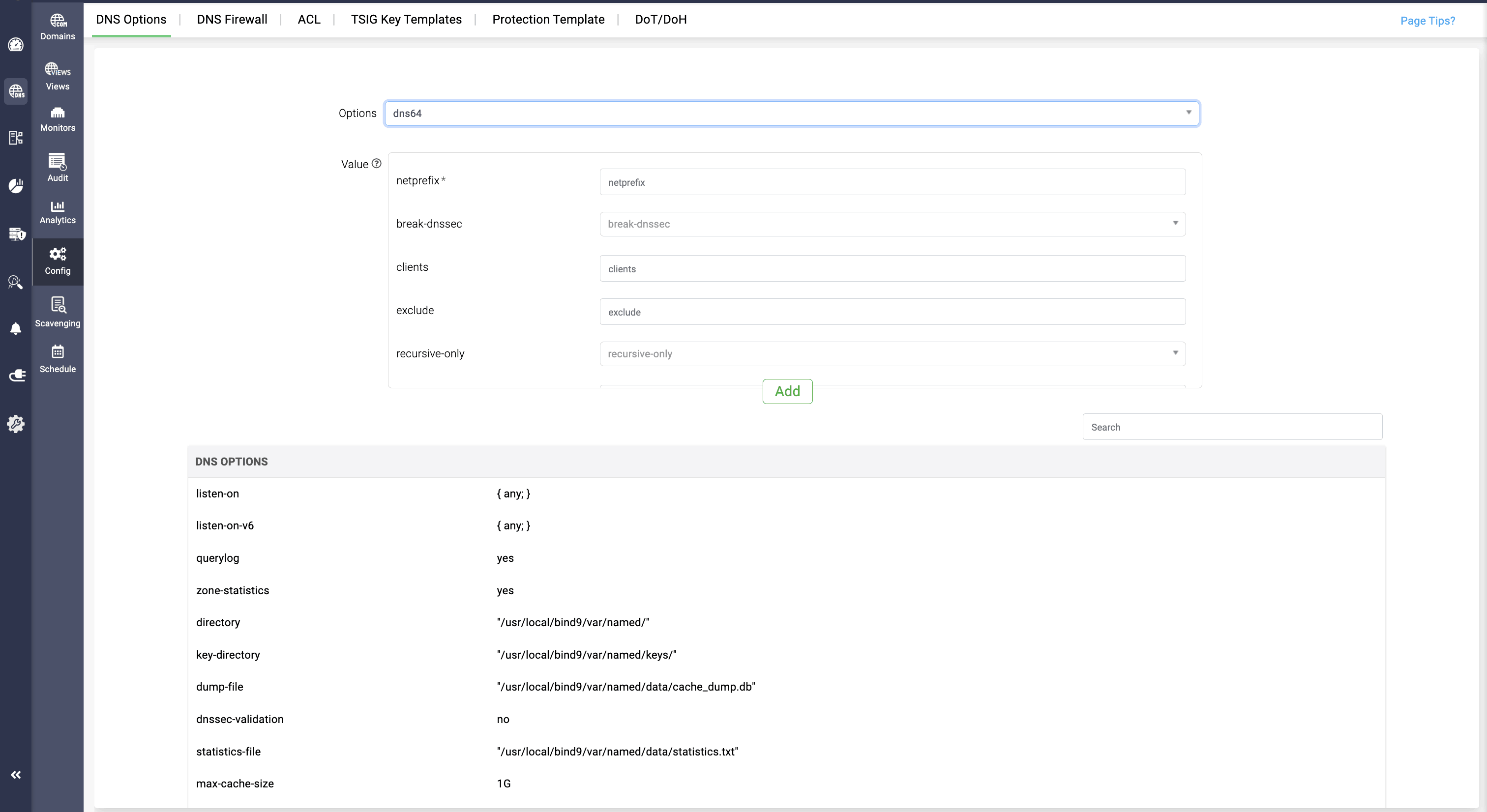This screenshot has height=812, width=1487.
Task: Open Analytics from the sidebar
Action: (x=57, y=212)
